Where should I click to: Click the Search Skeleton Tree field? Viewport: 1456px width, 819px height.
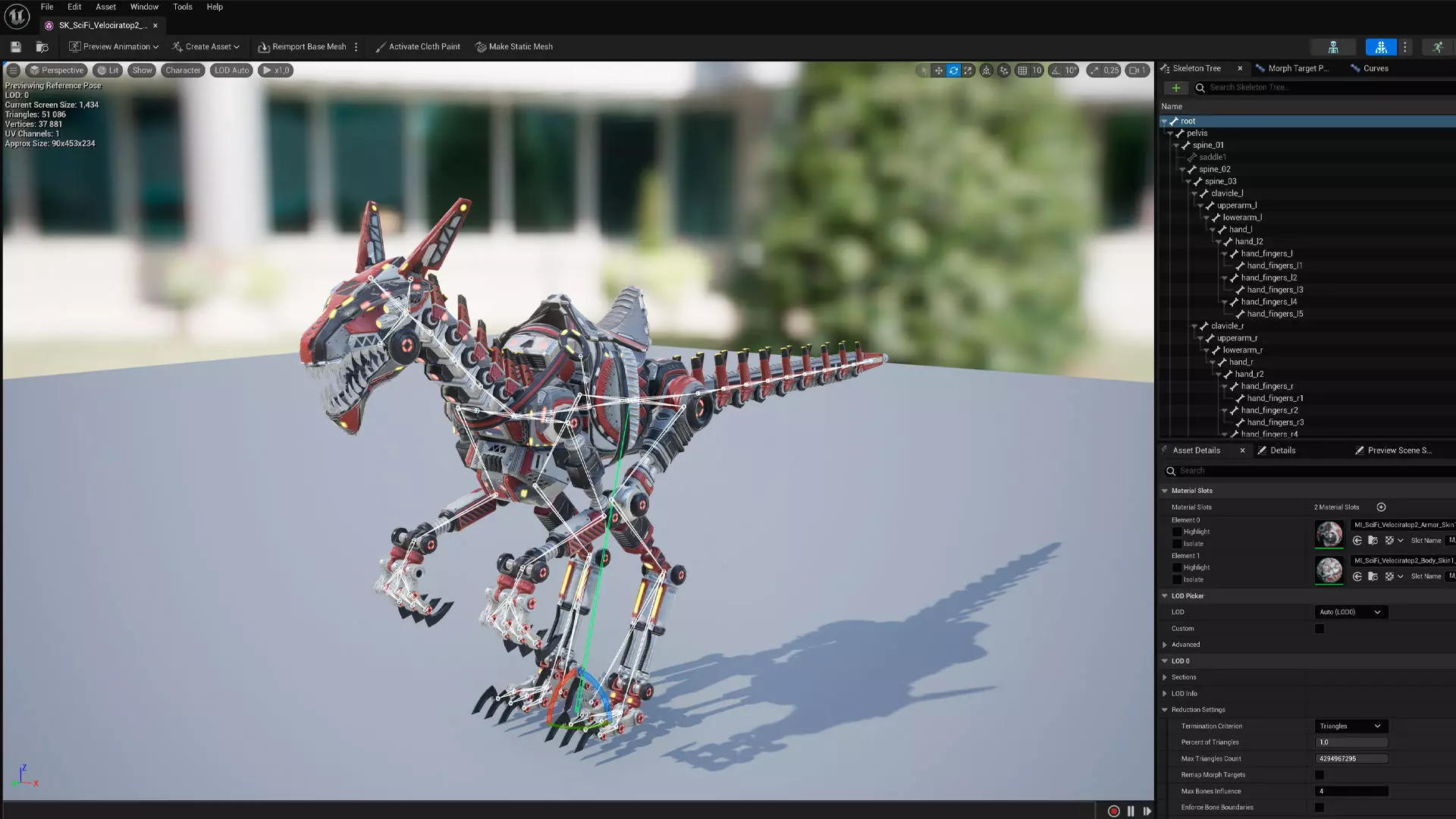click(1326, 88)
